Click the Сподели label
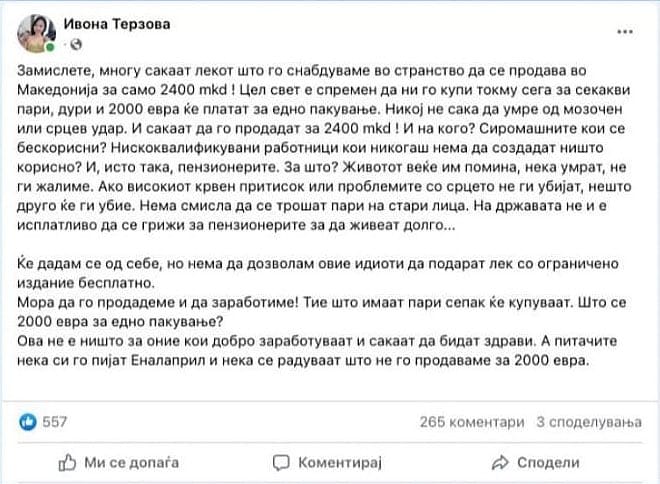Image resolution: width=660 pixels, height=484 pixels. click(x=548, y=463)
